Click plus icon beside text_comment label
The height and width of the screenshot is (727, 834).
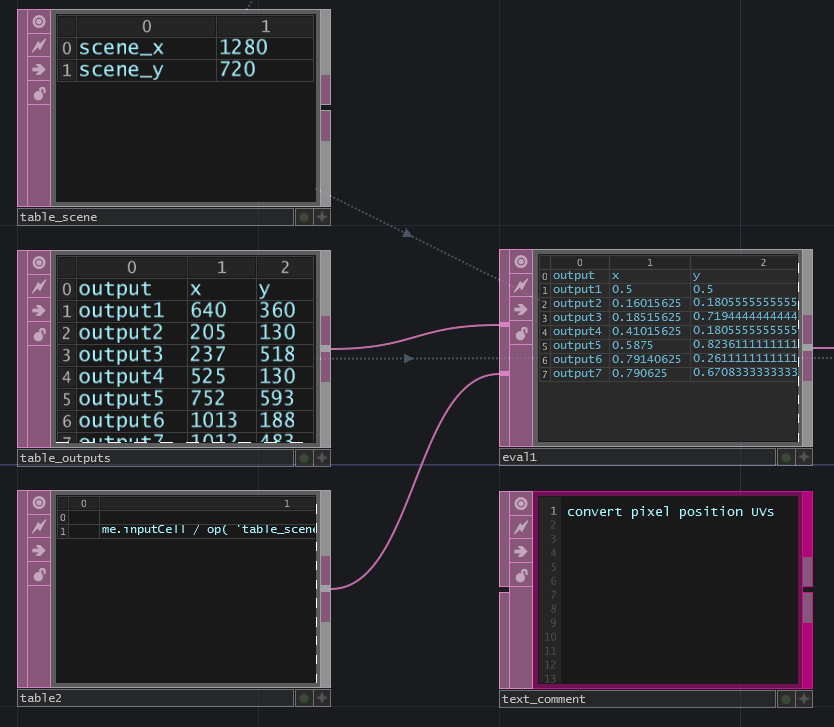pyautogui.click(x=804, y=699)
